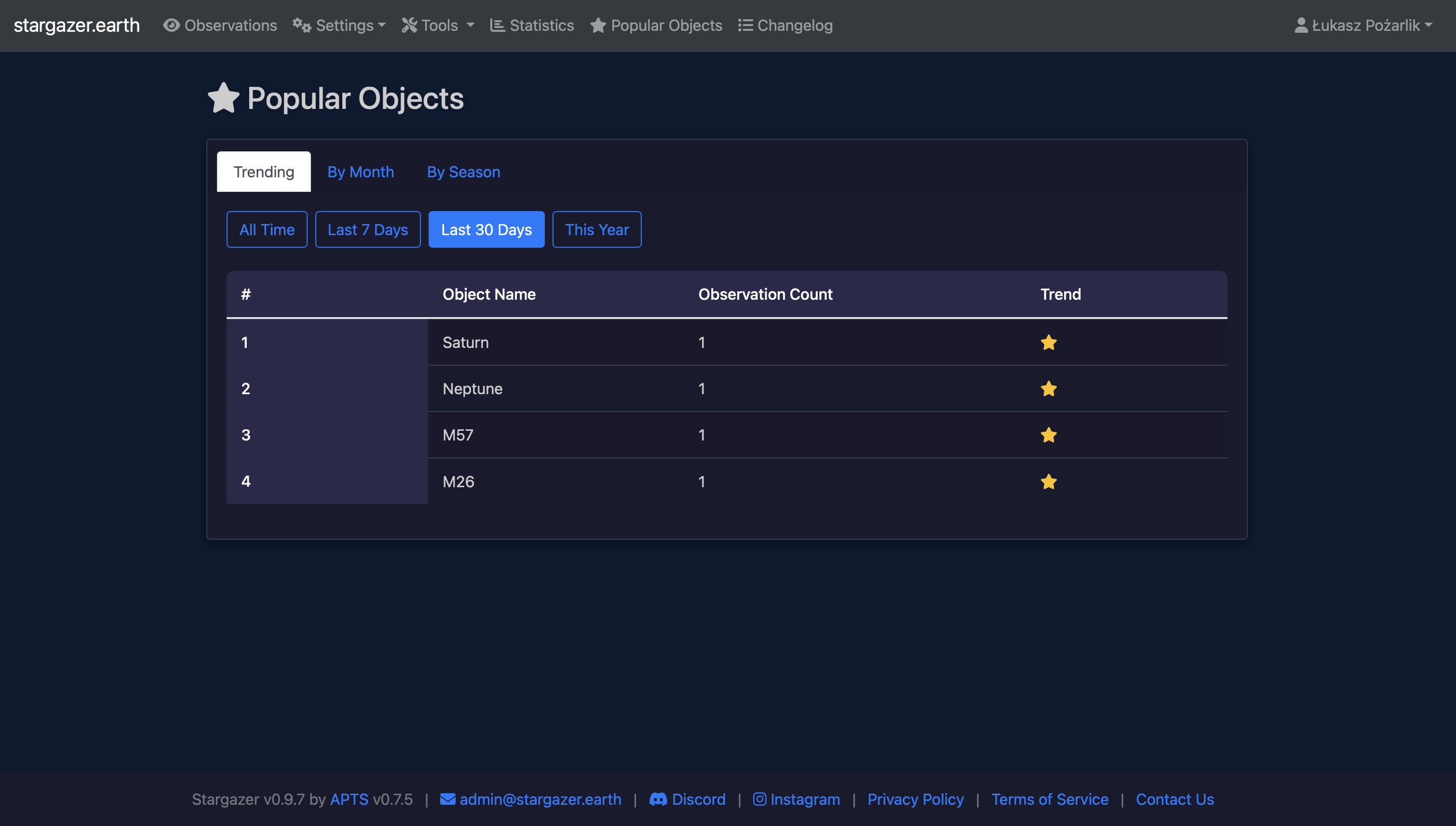Screen dimensions: 1456x826
Task: Switch to the By Month tab
Action: (360, 172)
